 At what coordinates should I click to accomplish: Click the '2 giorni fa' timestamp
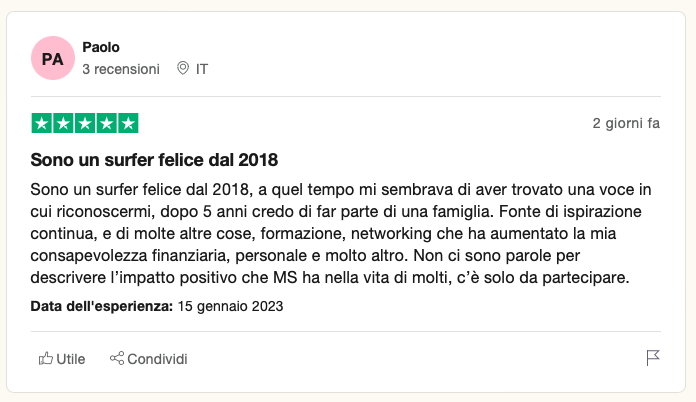point(626,124)
